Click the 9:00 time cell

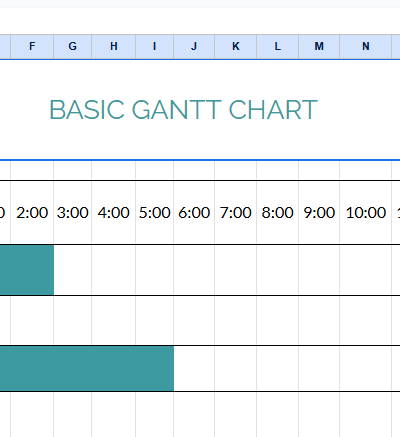319,213
